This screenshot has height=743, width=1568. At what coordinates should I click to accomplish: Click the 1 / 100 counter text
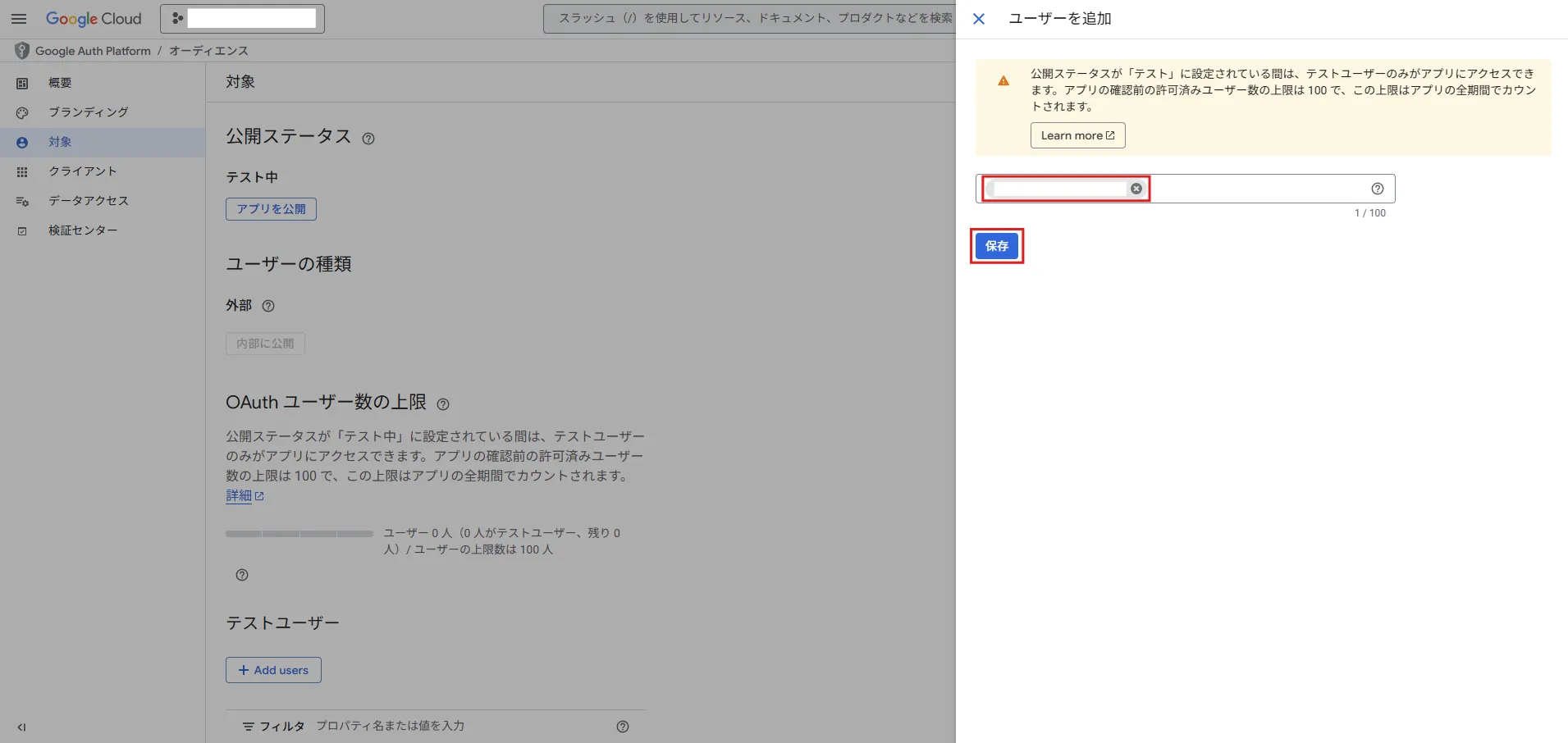(1369, 213)
